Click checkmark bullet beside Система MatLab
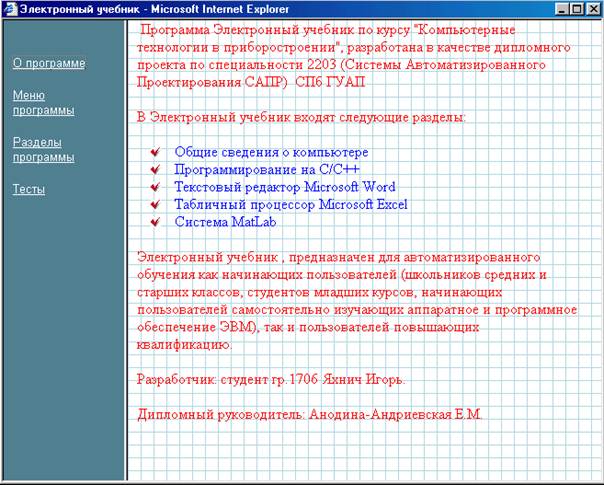604x485 pixels. point(155,222)
